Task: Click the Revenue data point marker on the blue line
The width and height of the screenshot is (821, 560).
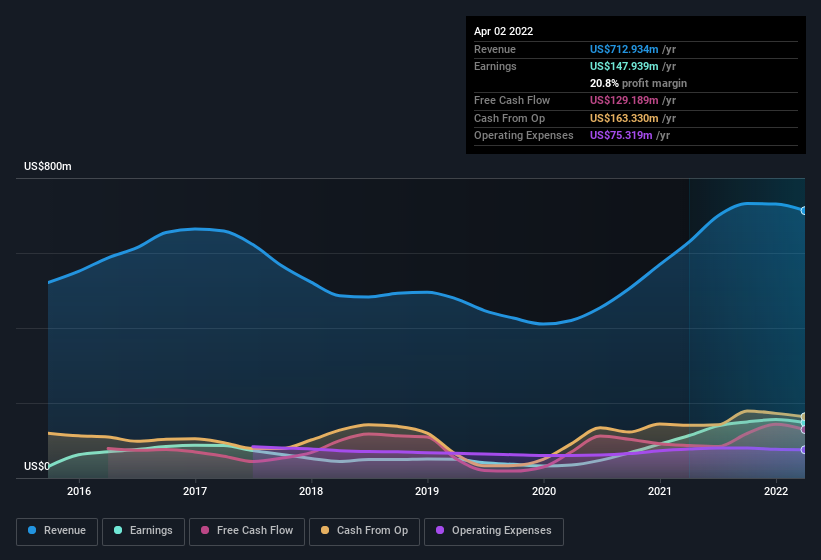Action: coord(804,210)
